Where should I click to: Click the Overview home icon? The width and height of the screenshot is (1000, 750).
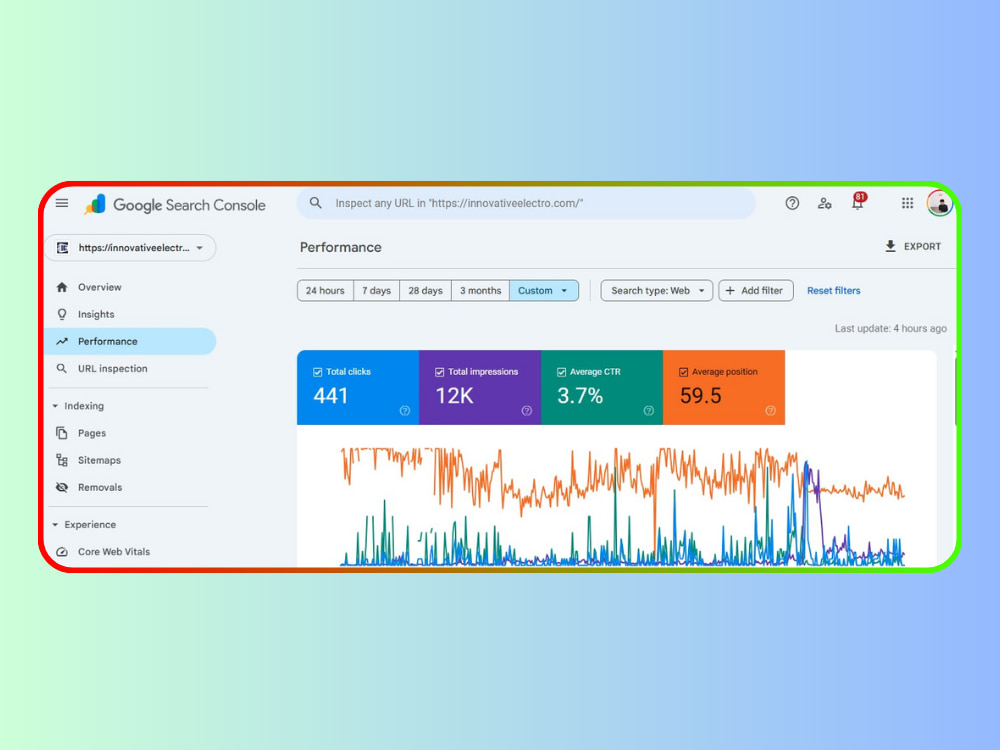pyautogui.click(x=62, y=287)
